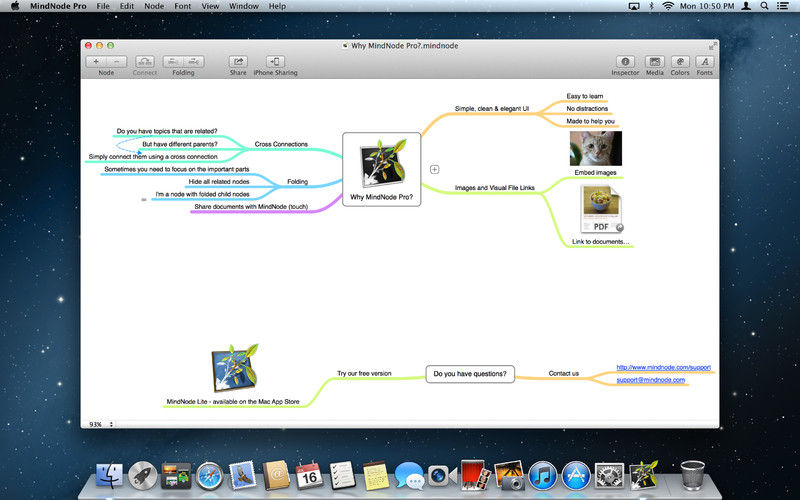Click the support@mindnode.com email link
This screenshot has width=800, height=500.
pos(650,380)
